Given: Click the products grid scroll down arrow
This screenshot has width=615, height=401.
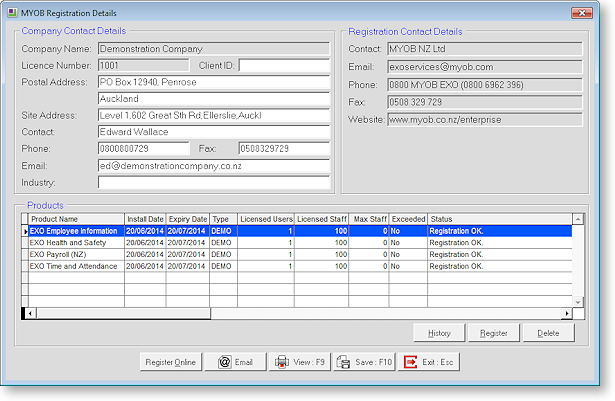Looking at the screenshot, I should [578, 302].
